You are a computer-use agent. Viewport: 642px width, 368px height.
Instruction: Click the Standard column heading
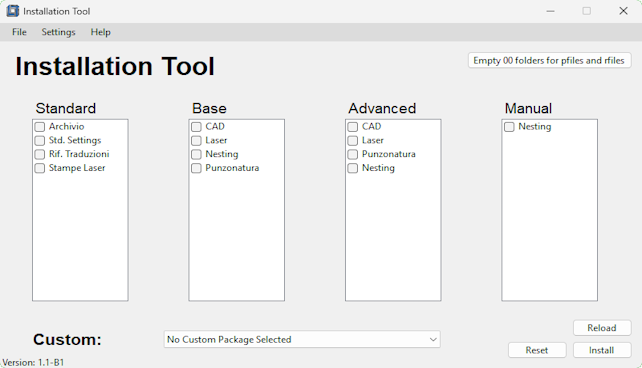66,108
